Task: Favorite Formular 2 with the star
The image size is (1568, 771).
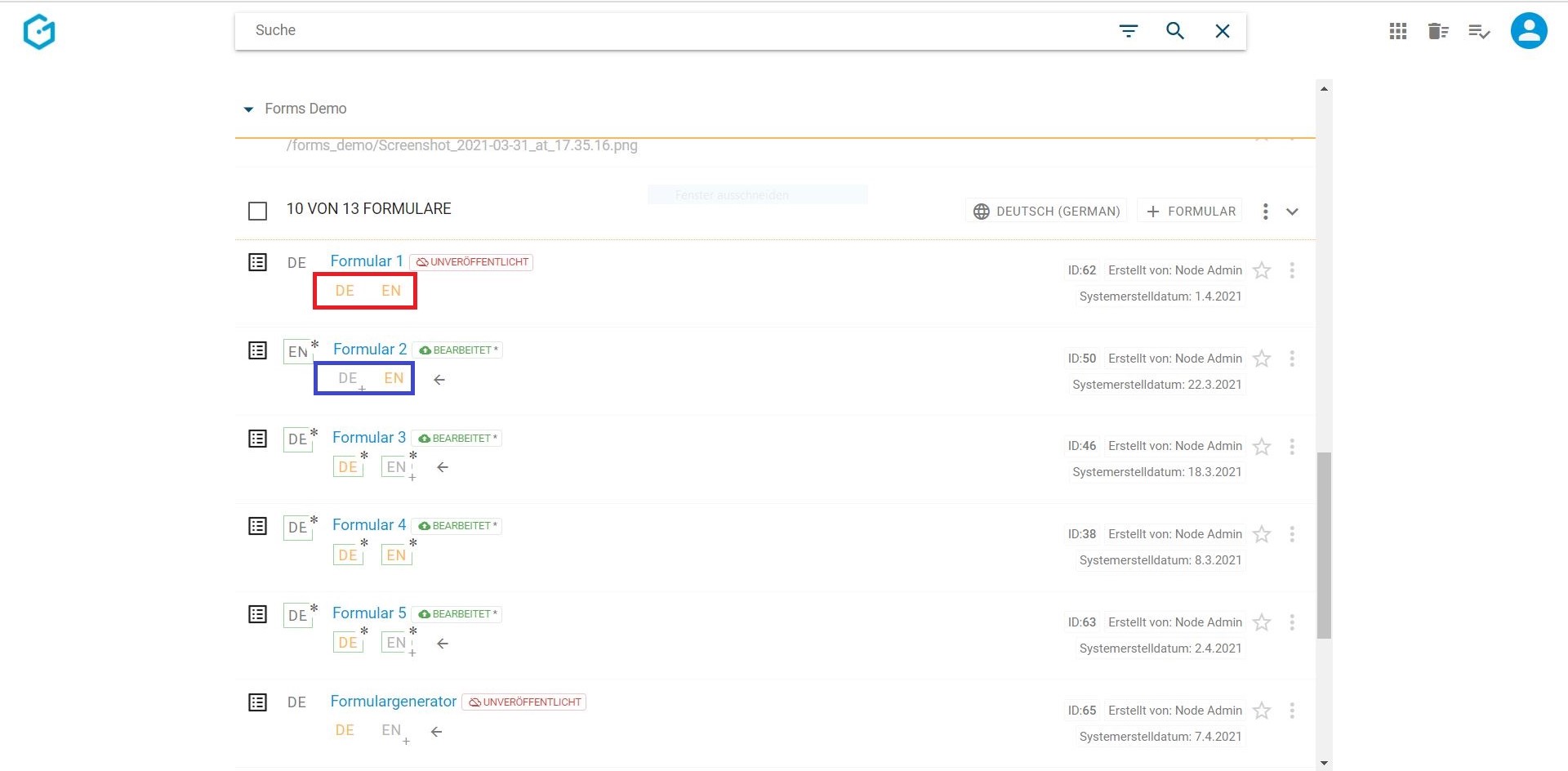Action: coord(1262,359)
